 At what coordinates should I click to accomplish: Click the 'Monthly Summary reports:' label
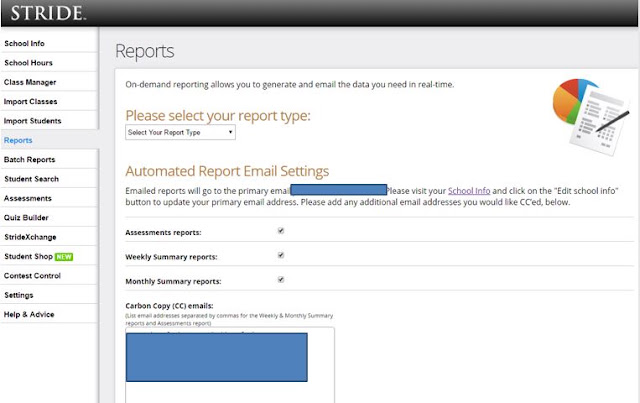tap(173, 281)
